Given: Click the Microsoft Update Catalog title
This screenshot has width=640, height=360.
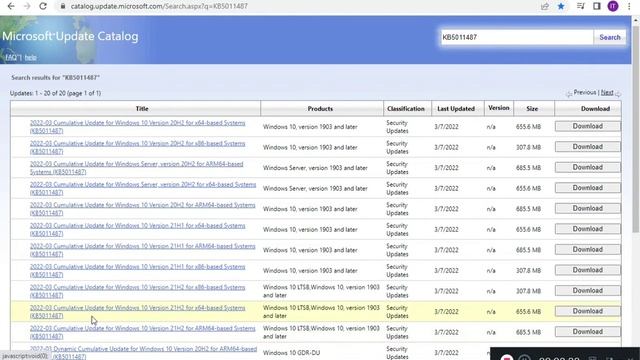Looking at the screenshot, I should pos(70,36).
